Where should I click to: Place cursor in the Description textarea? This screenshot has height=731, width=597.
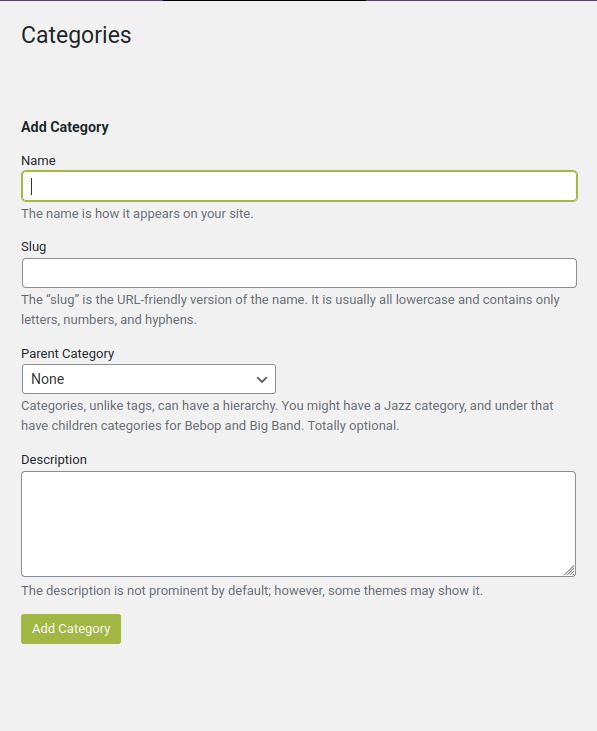point(298,524)
